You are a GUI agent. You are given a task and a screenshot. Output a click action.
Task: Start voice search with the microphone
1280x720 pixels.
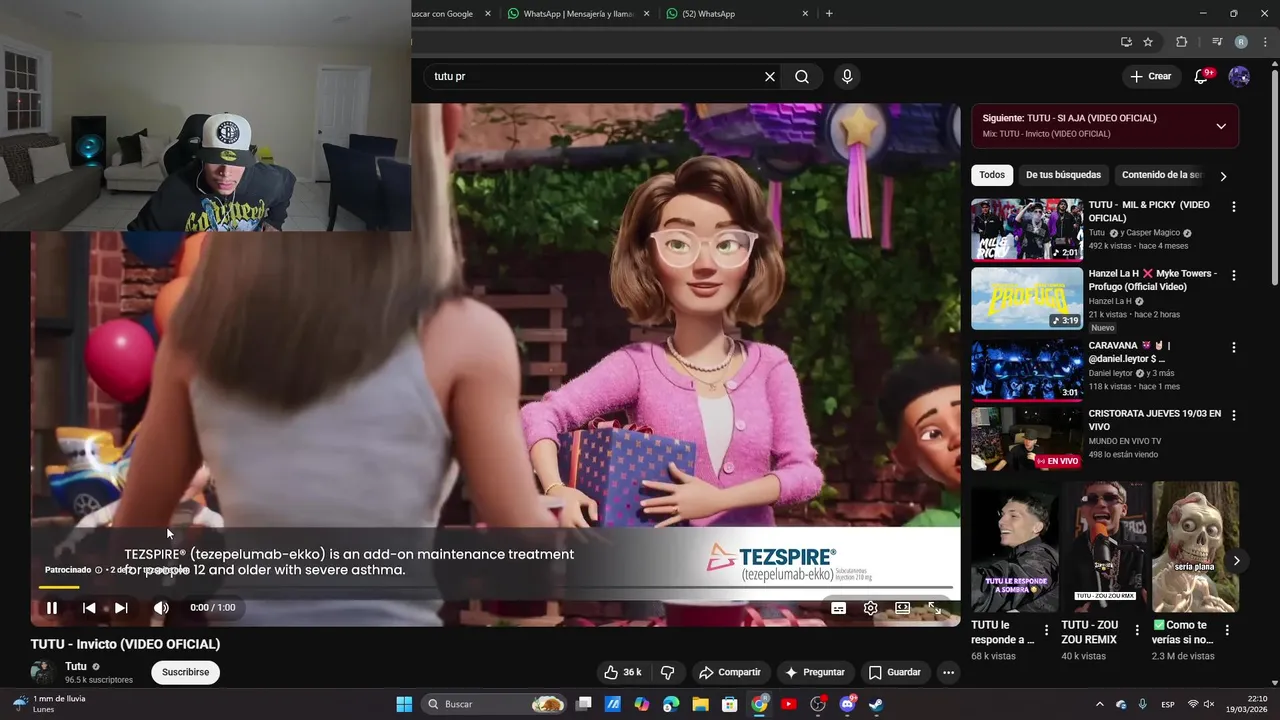click(x=847, y=76)
